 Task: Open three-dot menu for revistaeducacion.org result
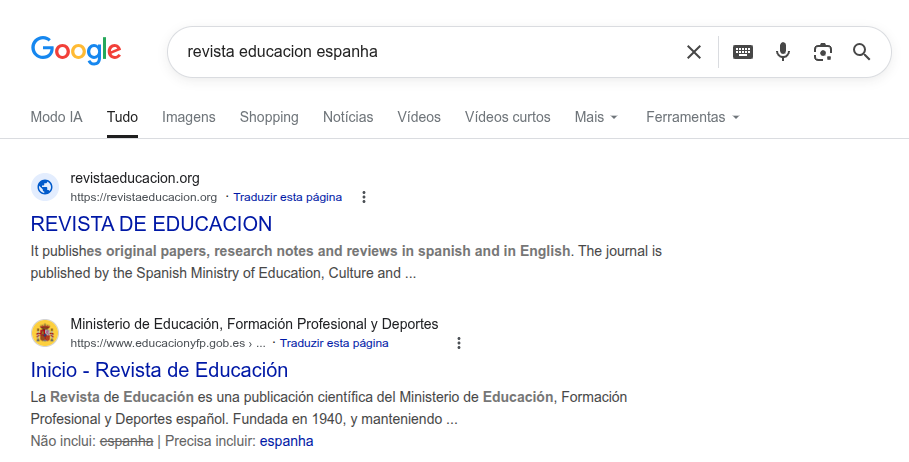364,197
